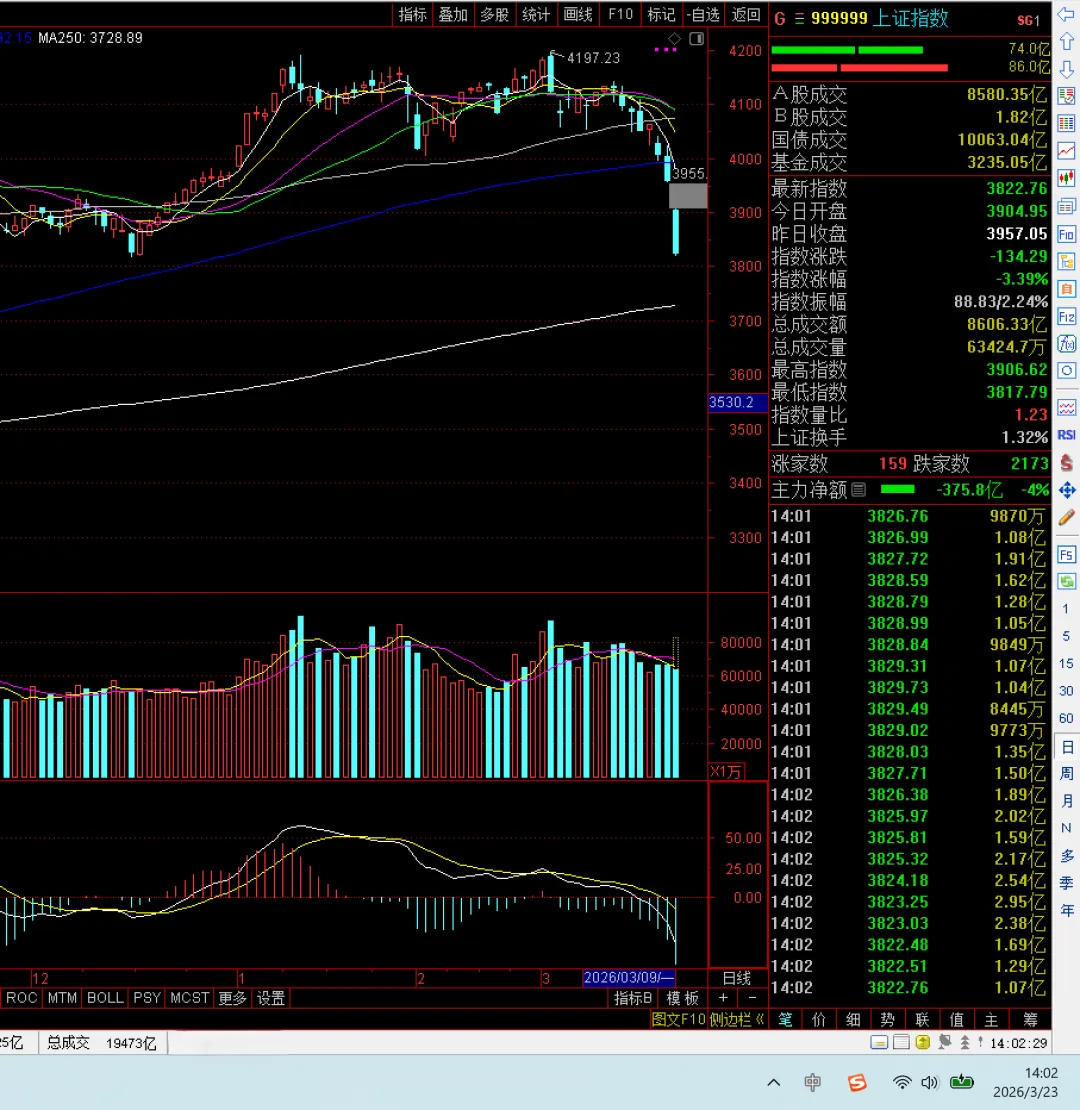Viewport: 1080px width, 1110px height.
Task: Open the 画线 draw line menu
Action: (x=578, y=15)
